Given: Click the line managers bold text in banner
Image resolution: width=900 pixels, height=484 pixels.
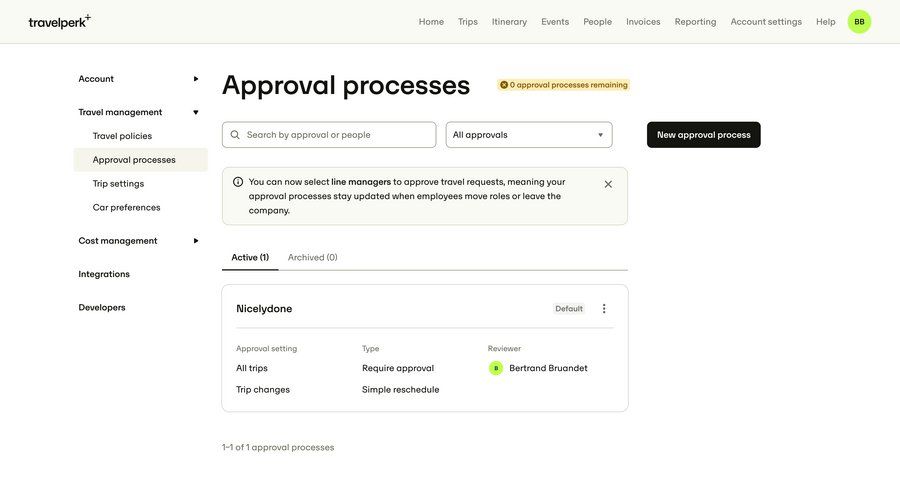Looking at the screenshot, I should [361, 182].
